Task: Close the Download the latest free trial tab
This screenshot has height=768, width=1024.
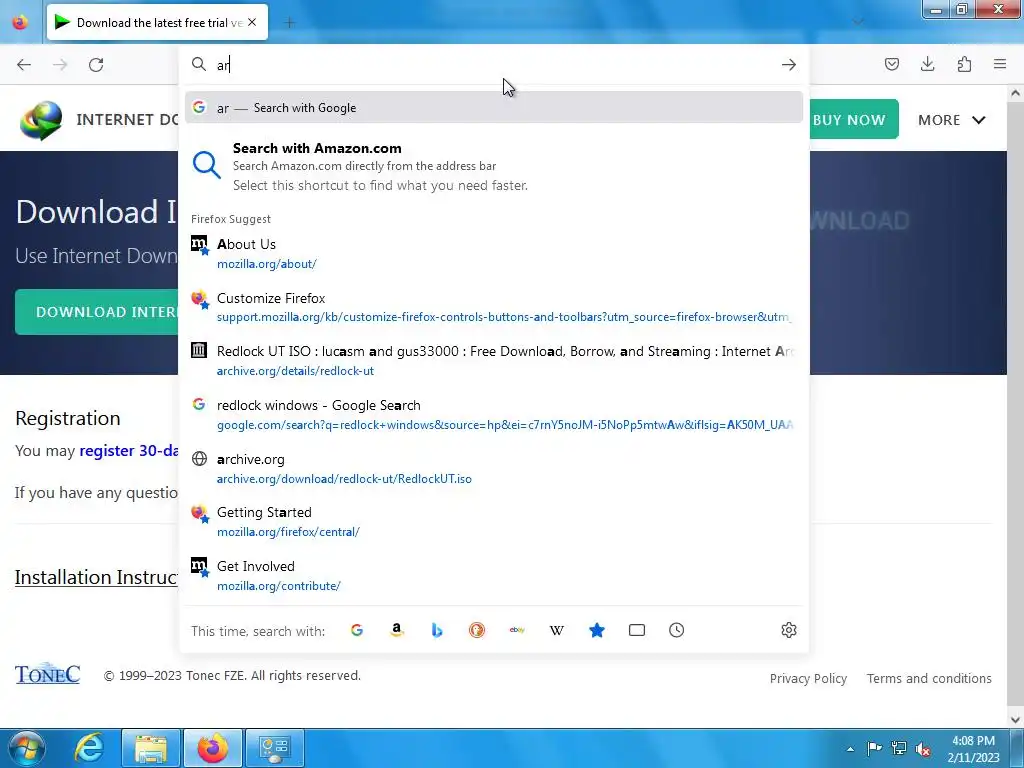Action: [x=252, y=22]
